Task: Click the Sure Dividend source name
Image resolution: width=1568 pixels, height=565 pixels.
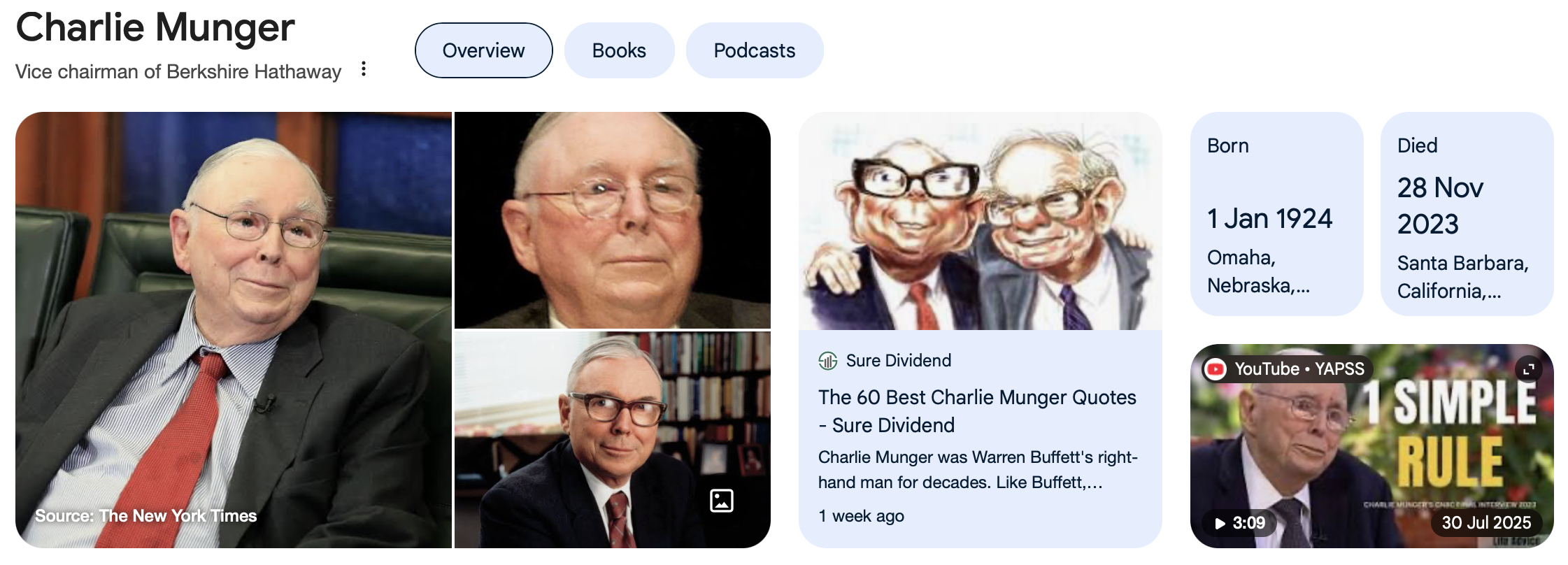Action: coord(899,361)
